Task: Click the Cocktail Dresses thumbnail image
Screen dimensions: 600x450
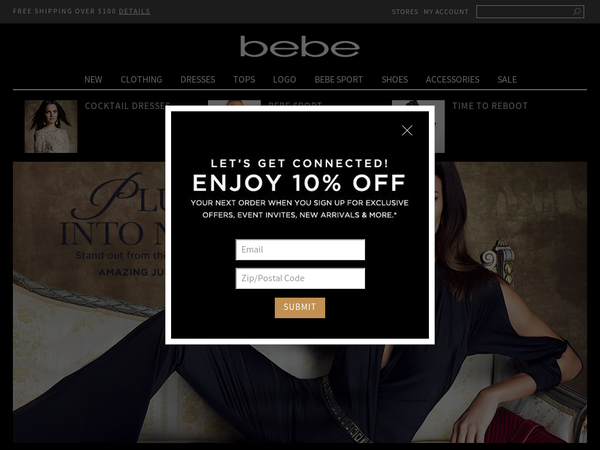Action: pyautogui.click(x=51, y=127)
